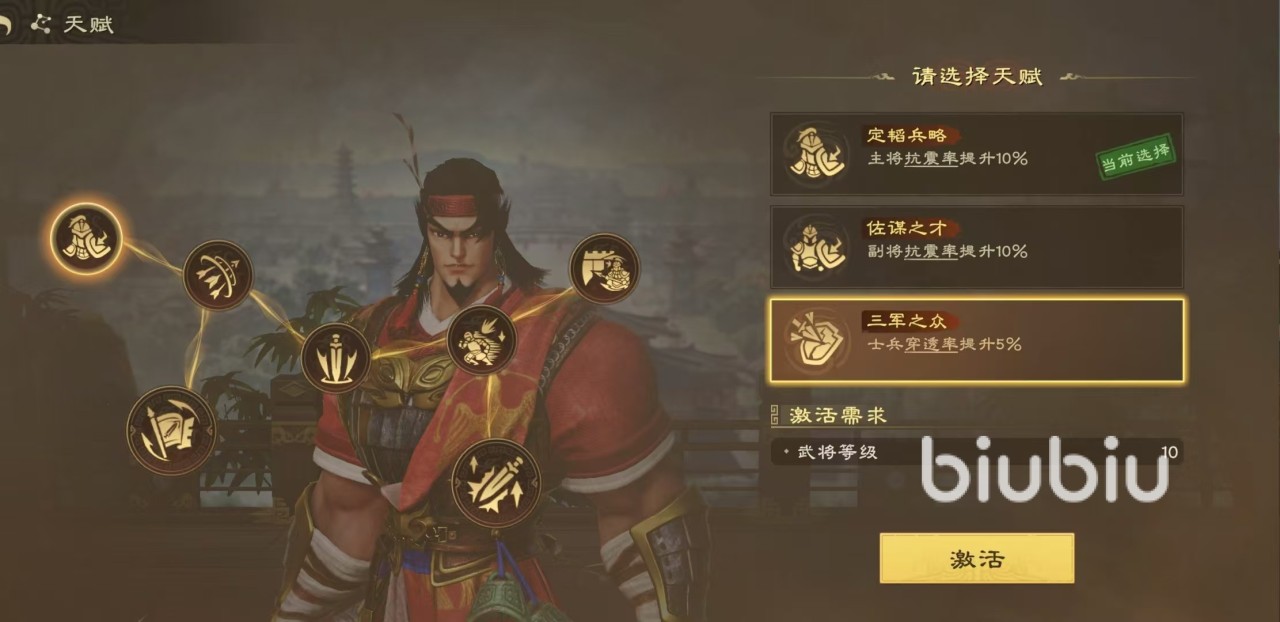Choose the 三军之众 talent option
The image size is (1280, 622).
(x=976, y=340)
